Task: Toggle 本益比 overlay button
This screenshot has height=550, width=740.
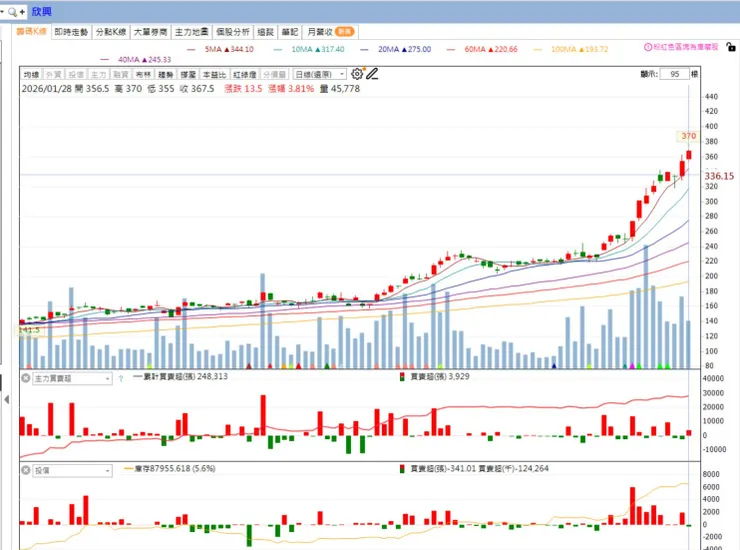Action: pyautogui.click(x=214, y=75)
